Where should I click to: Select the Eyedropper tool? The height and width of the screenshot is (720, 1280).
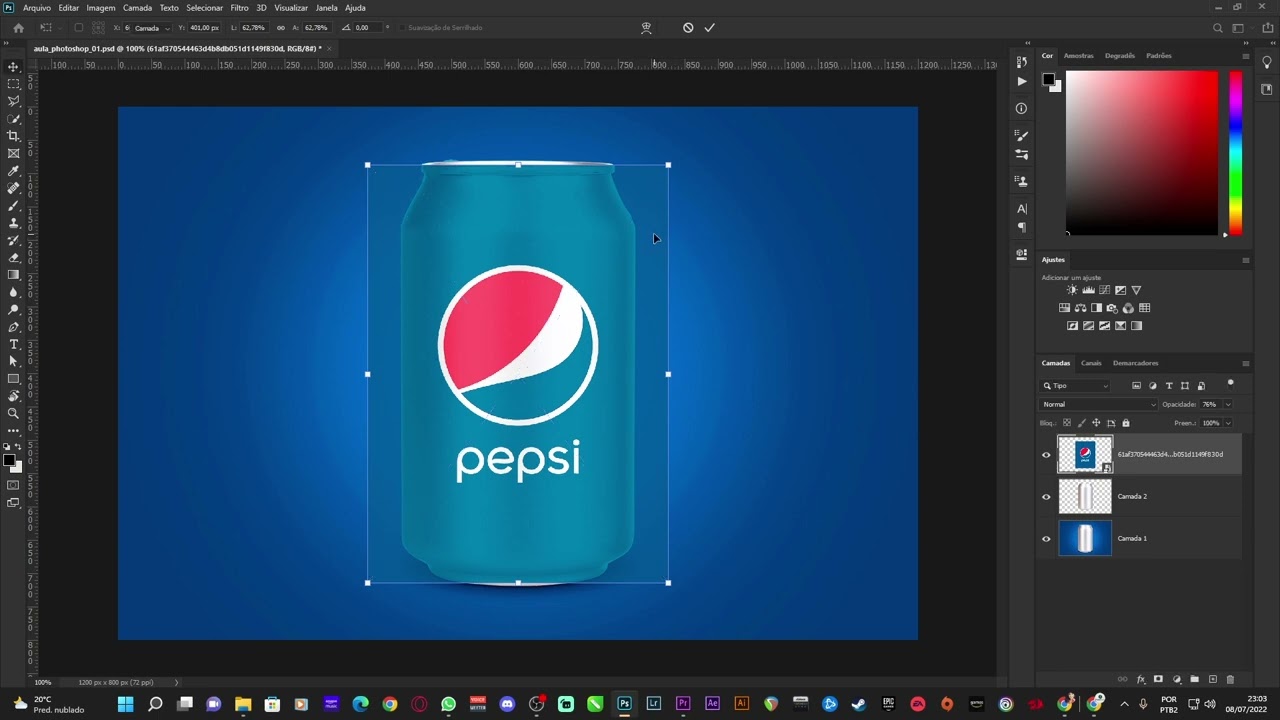[13, 171]
